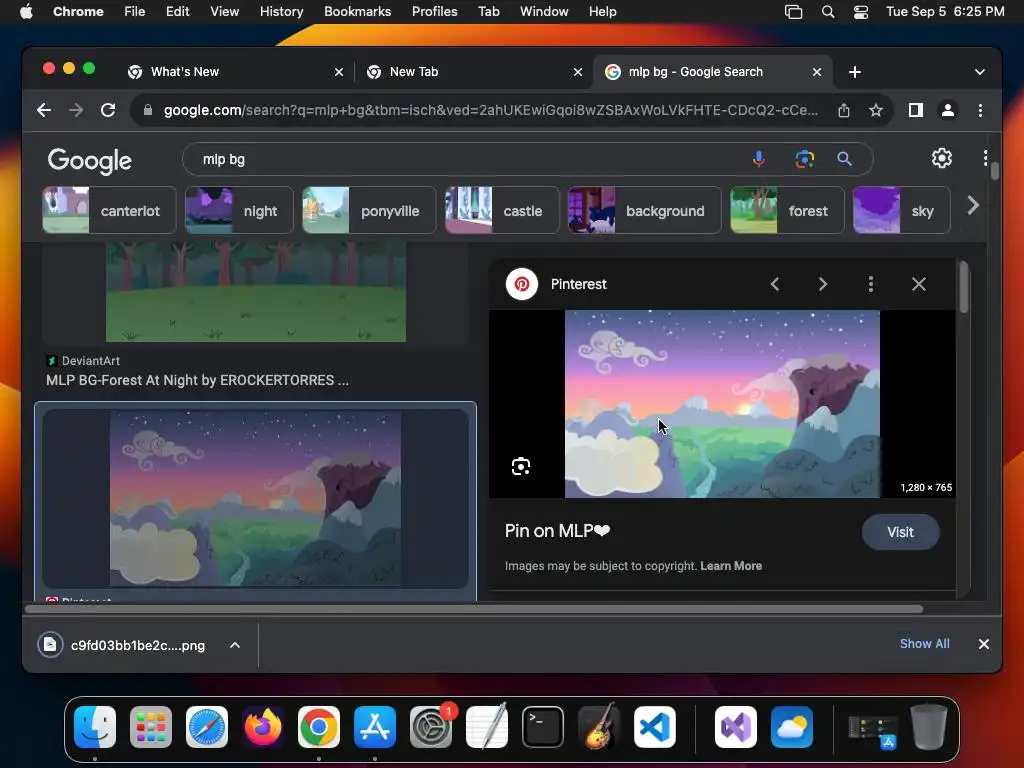The width and height of the screenshot is (1024, 768).
Task: Open the MLP BG-Forest At Night result
Action: (x=197, y=380)
